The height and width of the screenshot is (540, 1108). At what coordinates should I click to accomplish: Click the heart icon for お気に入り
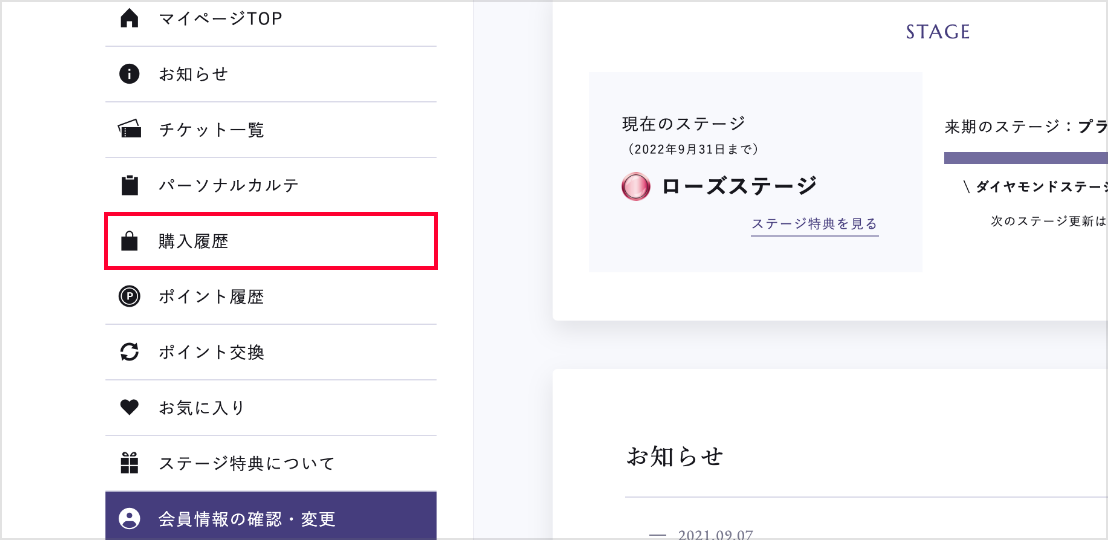point(129,408)
